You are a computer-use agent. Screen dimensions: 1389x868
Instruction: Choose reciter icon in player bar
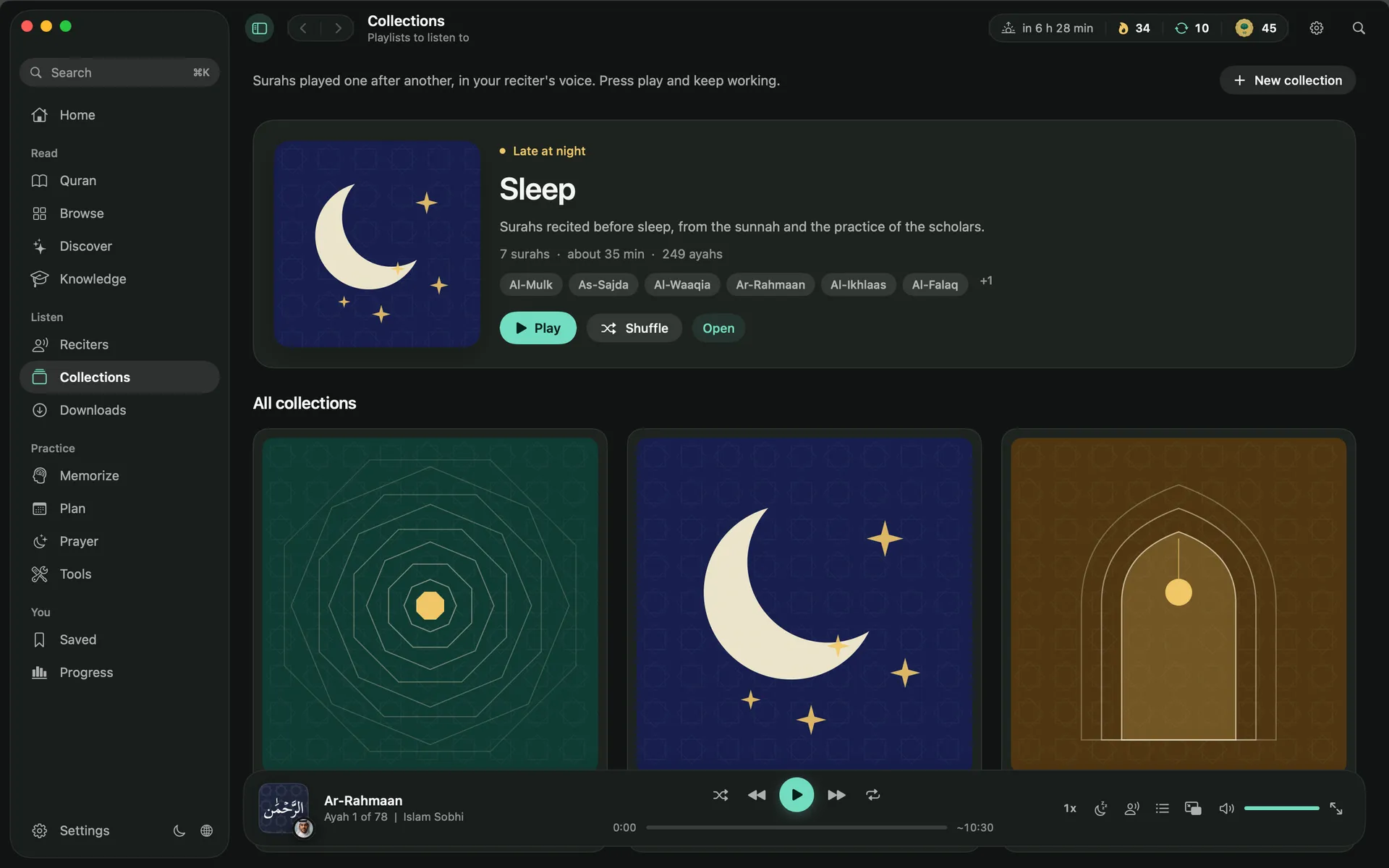click(1132, 809)
